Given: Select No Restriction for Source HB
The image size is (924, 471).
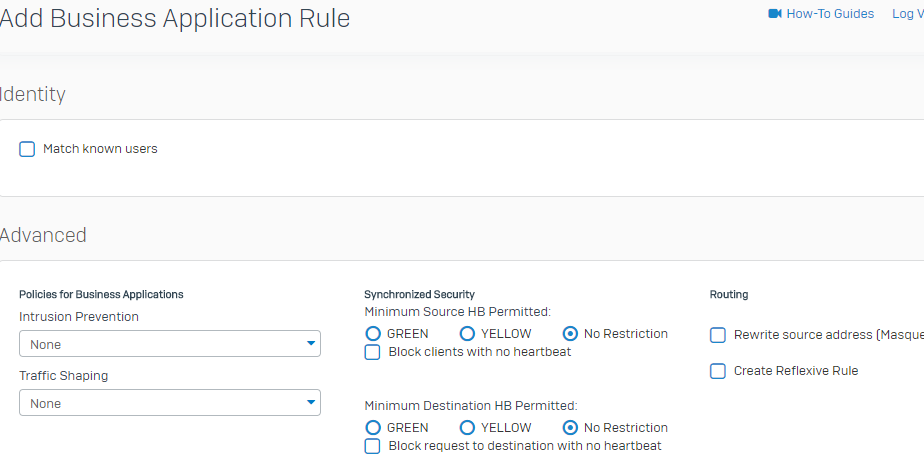Looking at the screenshot, I should pyautogui.click(x=570, y=334).
